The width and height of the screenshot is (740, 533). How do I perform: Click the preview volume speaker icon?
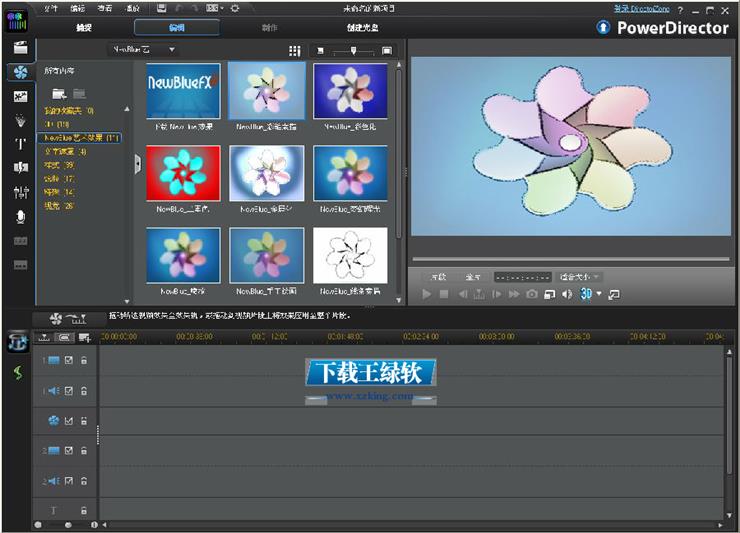click(x=567, y=294)
